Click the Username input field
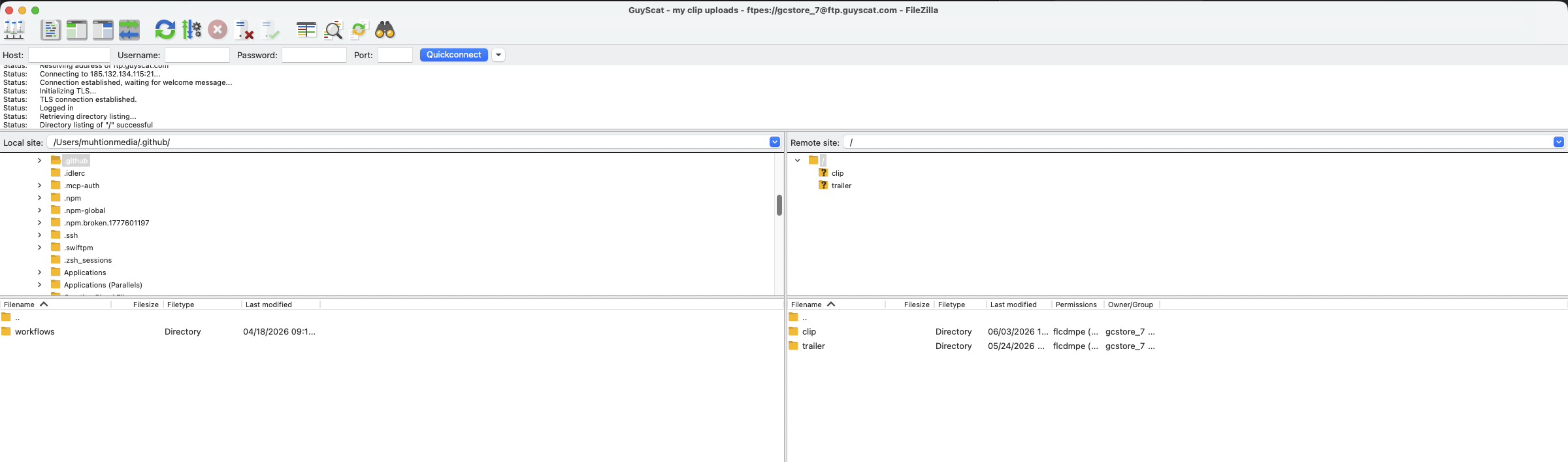This screenshot has width=1568, height=462. tap(197, 55)
